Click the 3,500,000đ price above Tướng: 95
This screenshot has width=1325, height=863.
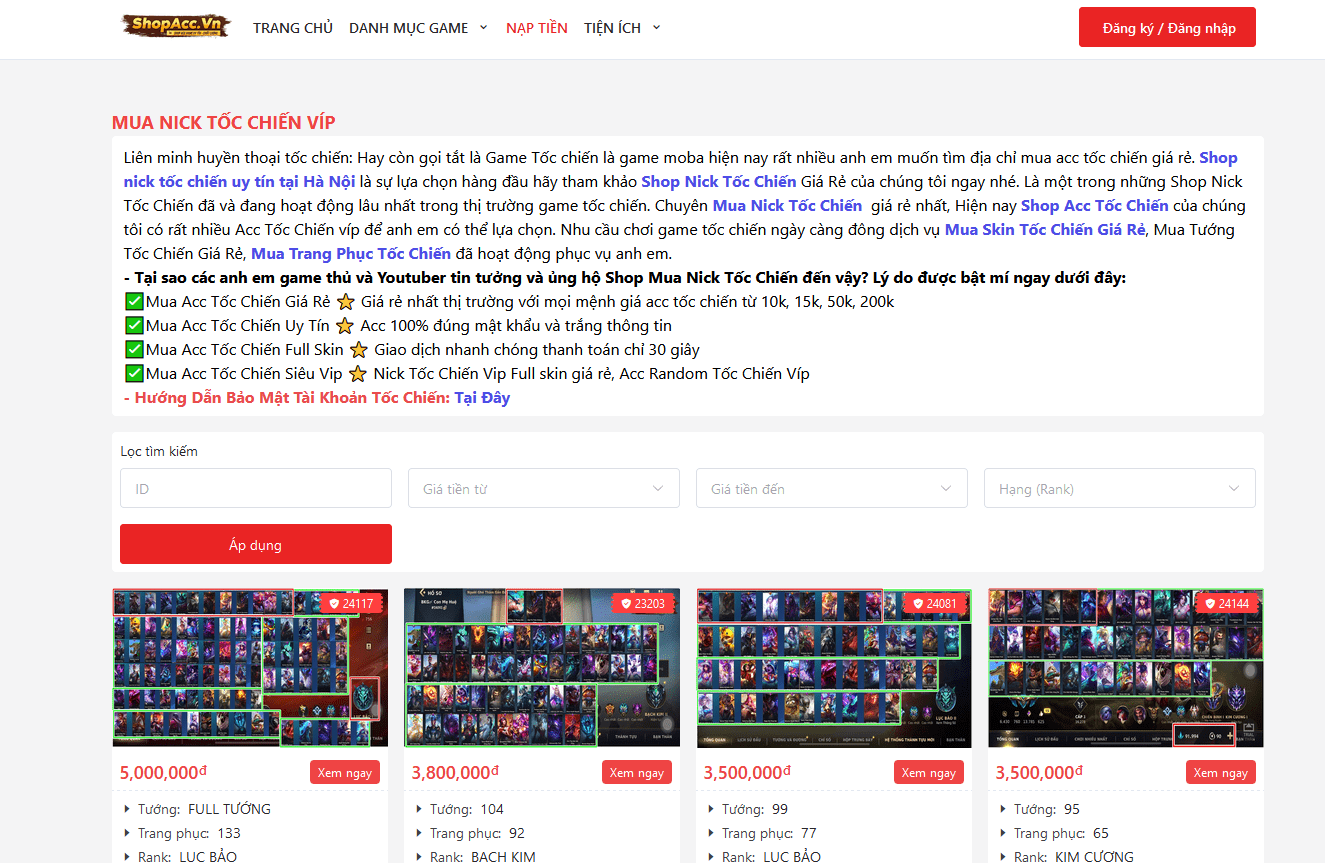(x=1039, y=773)
